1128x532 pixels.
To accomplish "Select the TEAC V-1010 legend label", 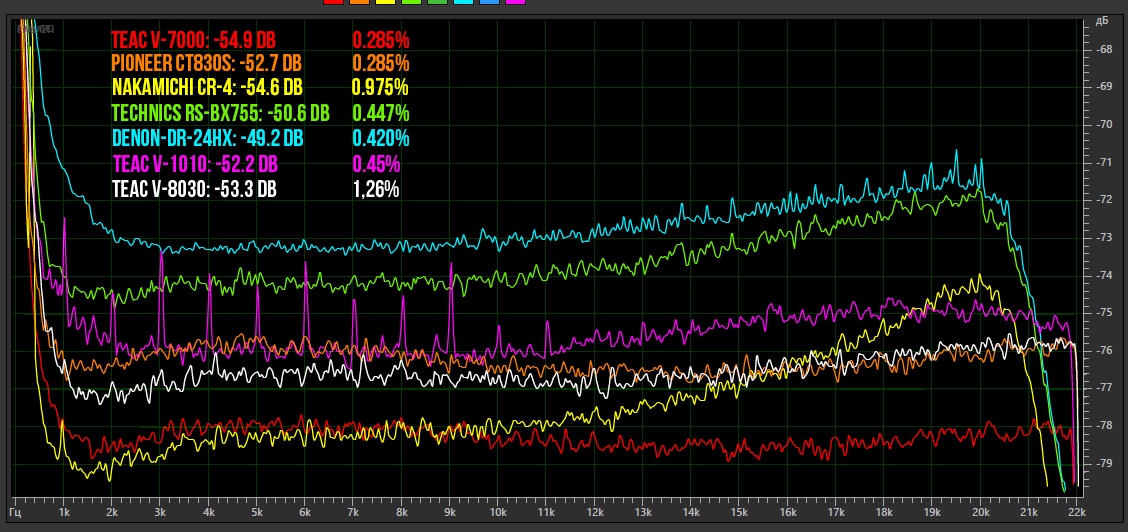I will [194, 163].
